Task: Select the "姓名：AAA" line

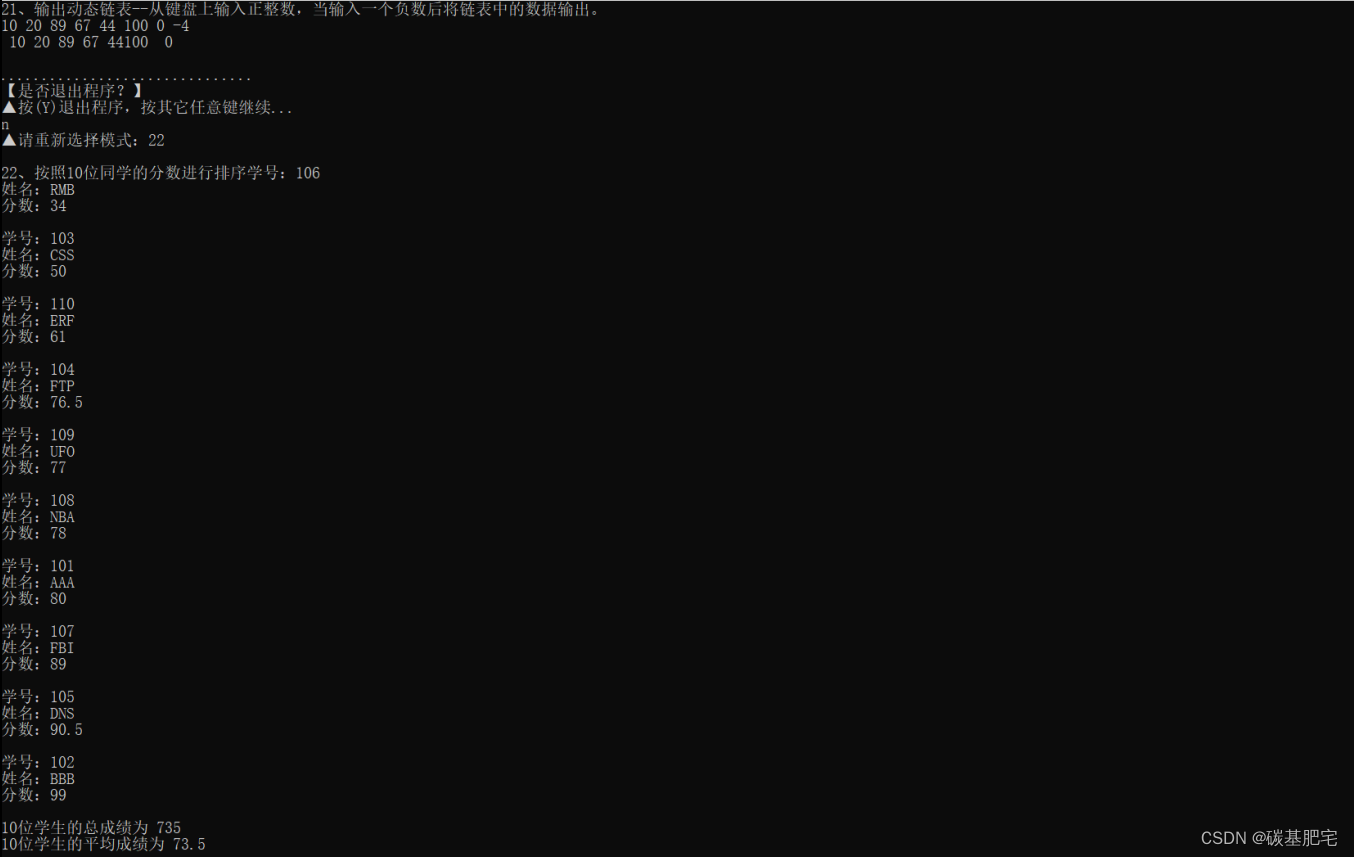Action: [x=38, y=583]
